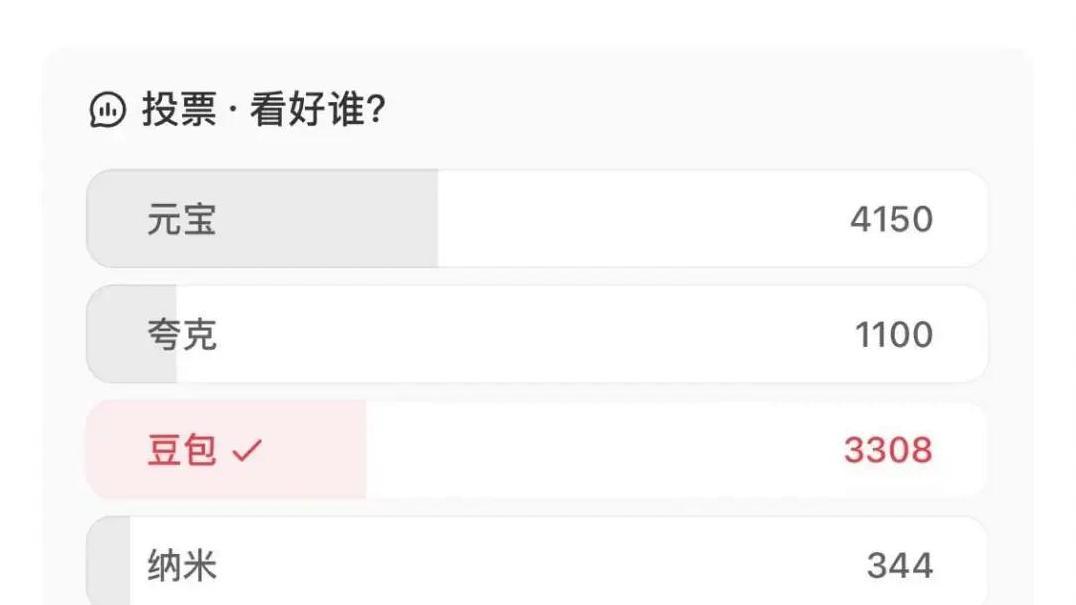Click the white empty area of 豆包 bar
The height and width of the screenshot is (605, 1076).
(x=600, y=451)
